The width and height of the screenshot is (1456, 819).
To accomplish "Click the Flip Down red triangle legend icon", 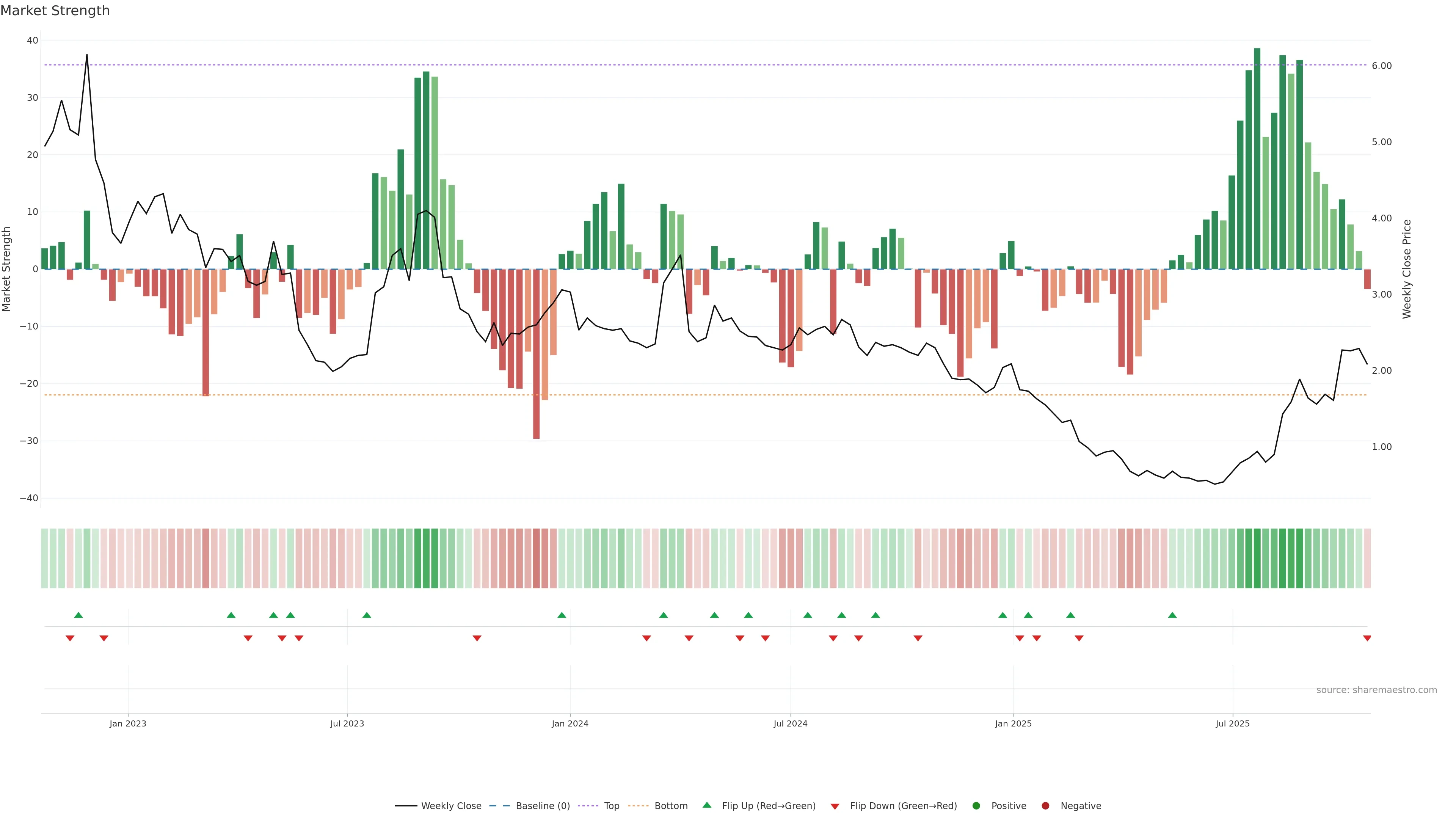I will tap(835, 806).
